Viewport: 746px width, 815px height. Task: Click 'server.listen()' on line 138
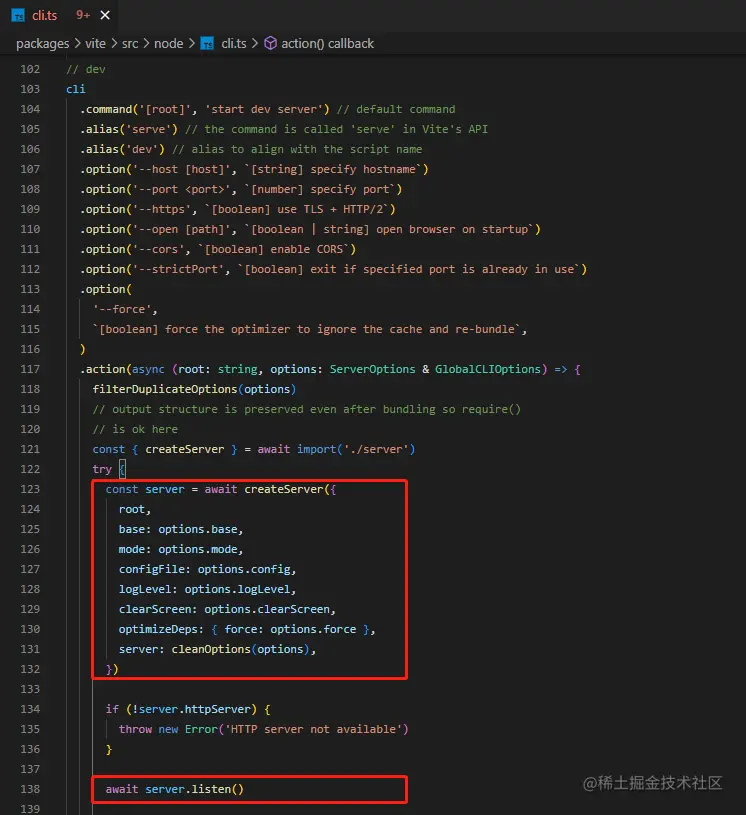[194, 789]
